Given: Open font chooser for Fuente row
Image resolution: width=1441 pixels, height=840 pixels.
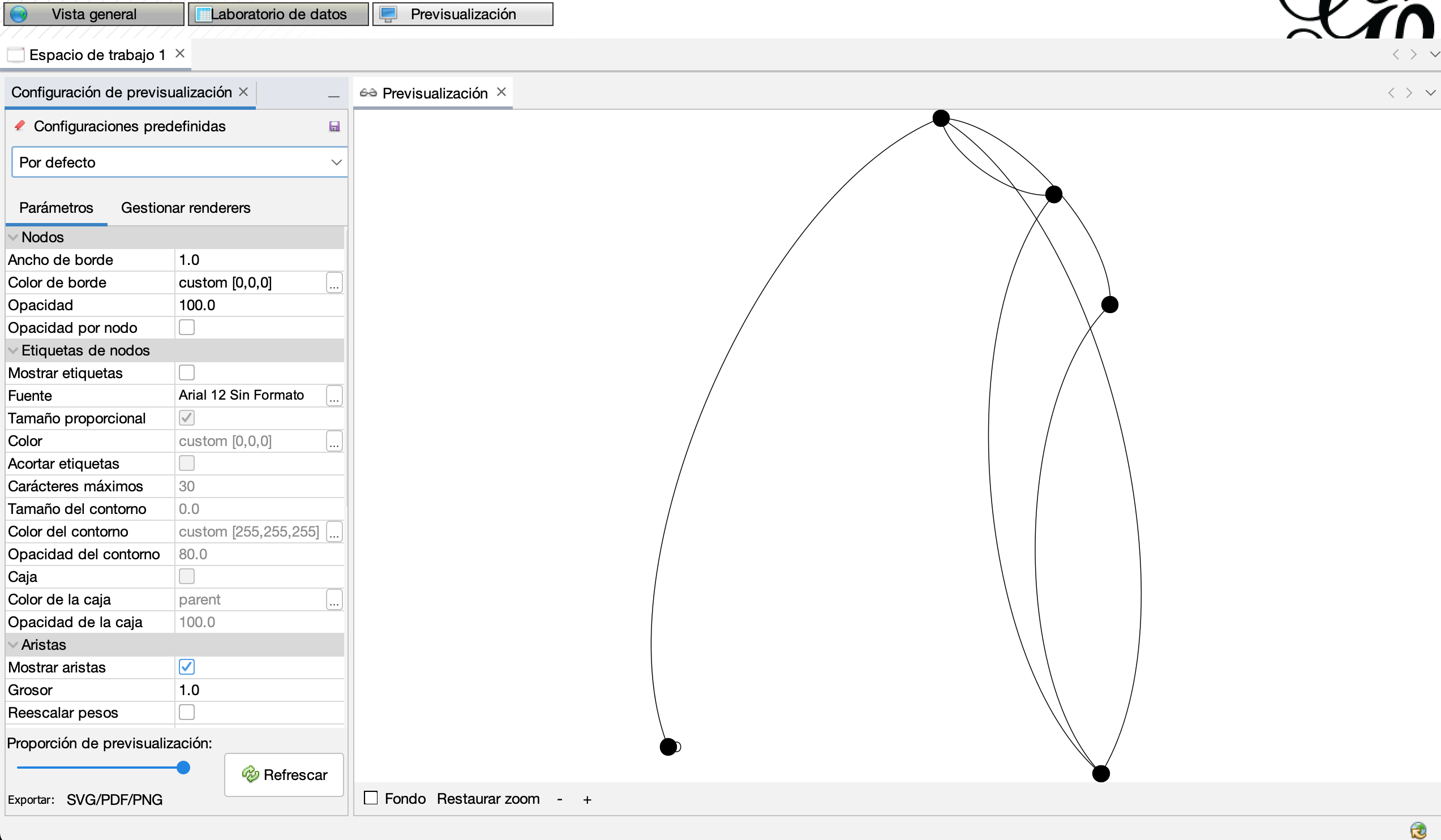Looking at the screenshot, I should tap(334, 396).
